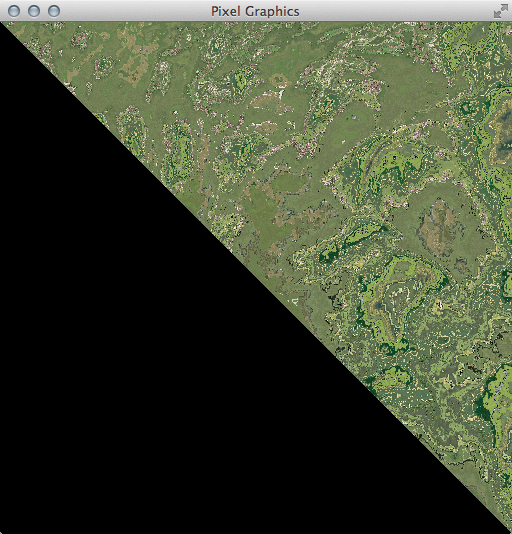This screenshot has height=534, width=512.
Task: Toggle fullscreen with the diagonal arrows icon
Action: tap(500, 11)
